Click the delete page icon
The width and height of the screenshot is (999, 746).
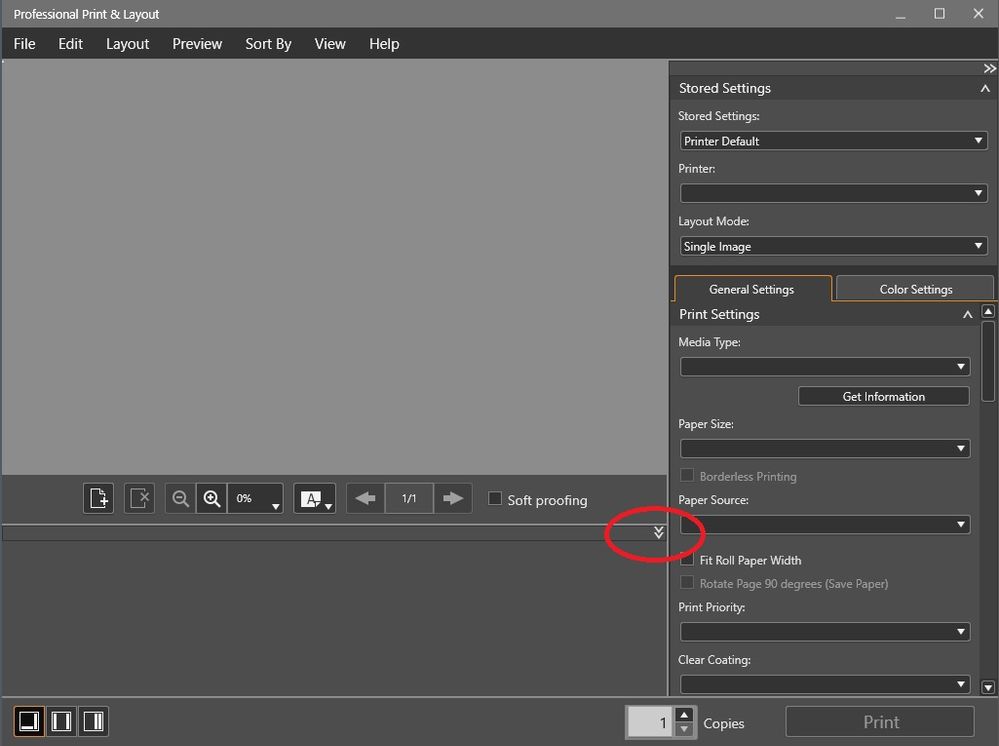click(x=140, y=498)
